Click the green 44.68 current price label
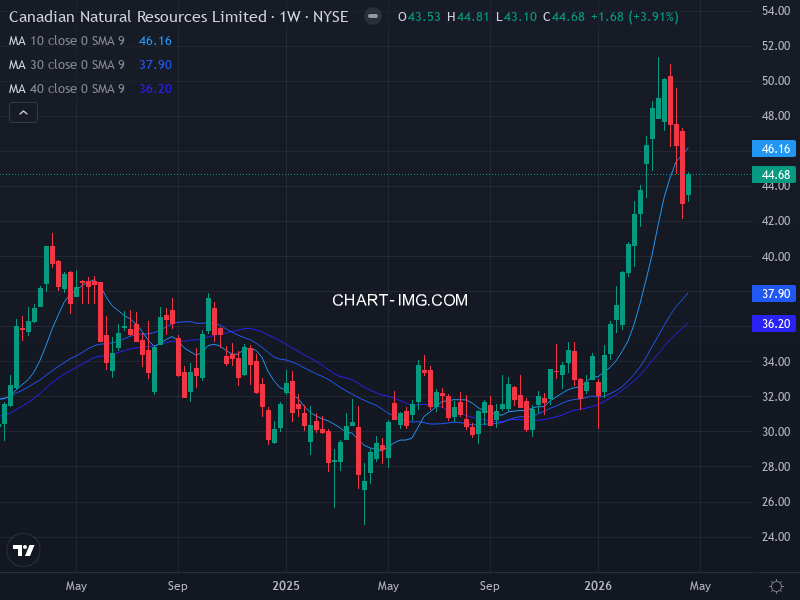The image size is (800, 600). 769,174
